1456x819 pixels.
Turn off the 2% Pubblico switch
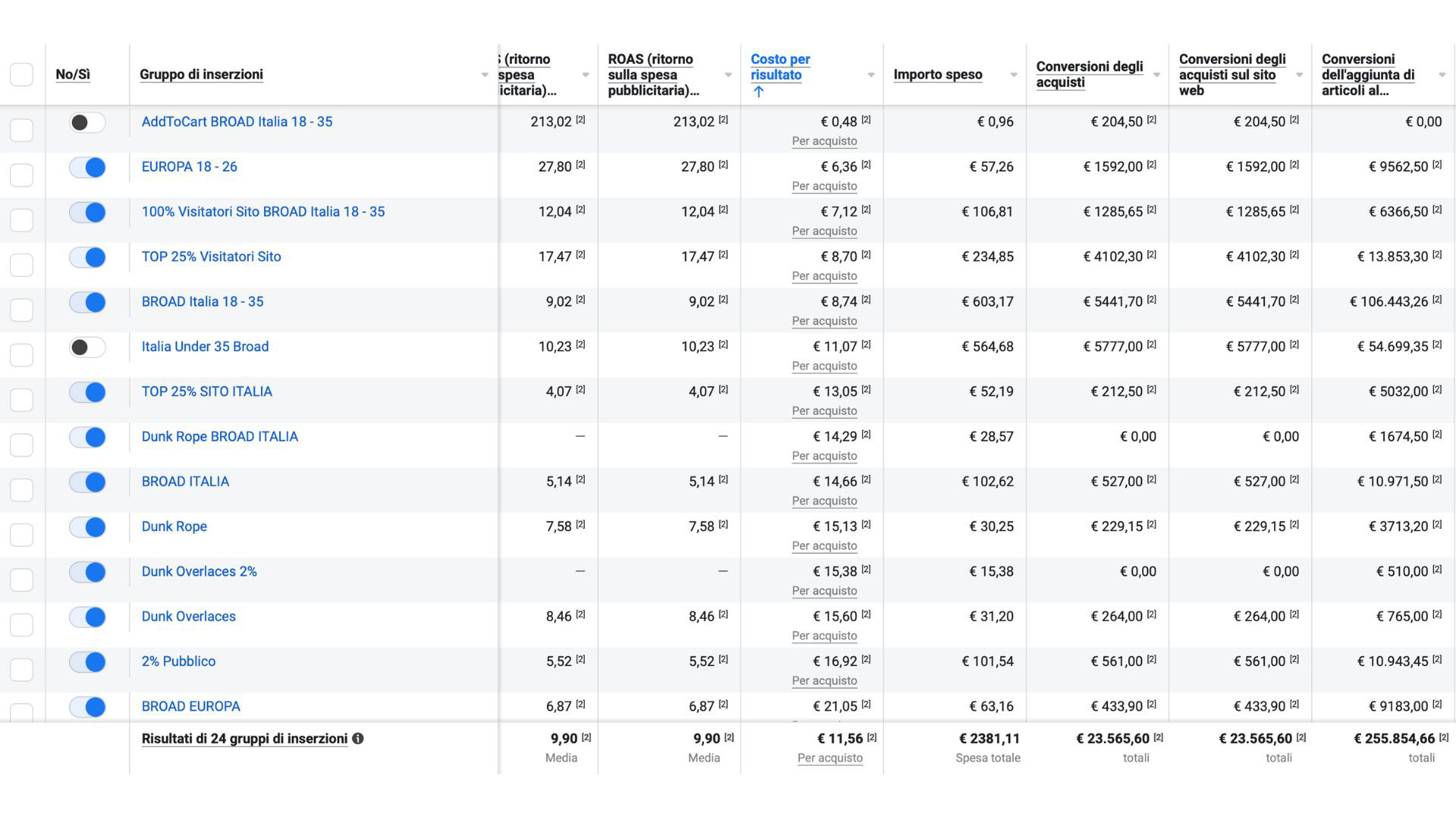[87, 662]
